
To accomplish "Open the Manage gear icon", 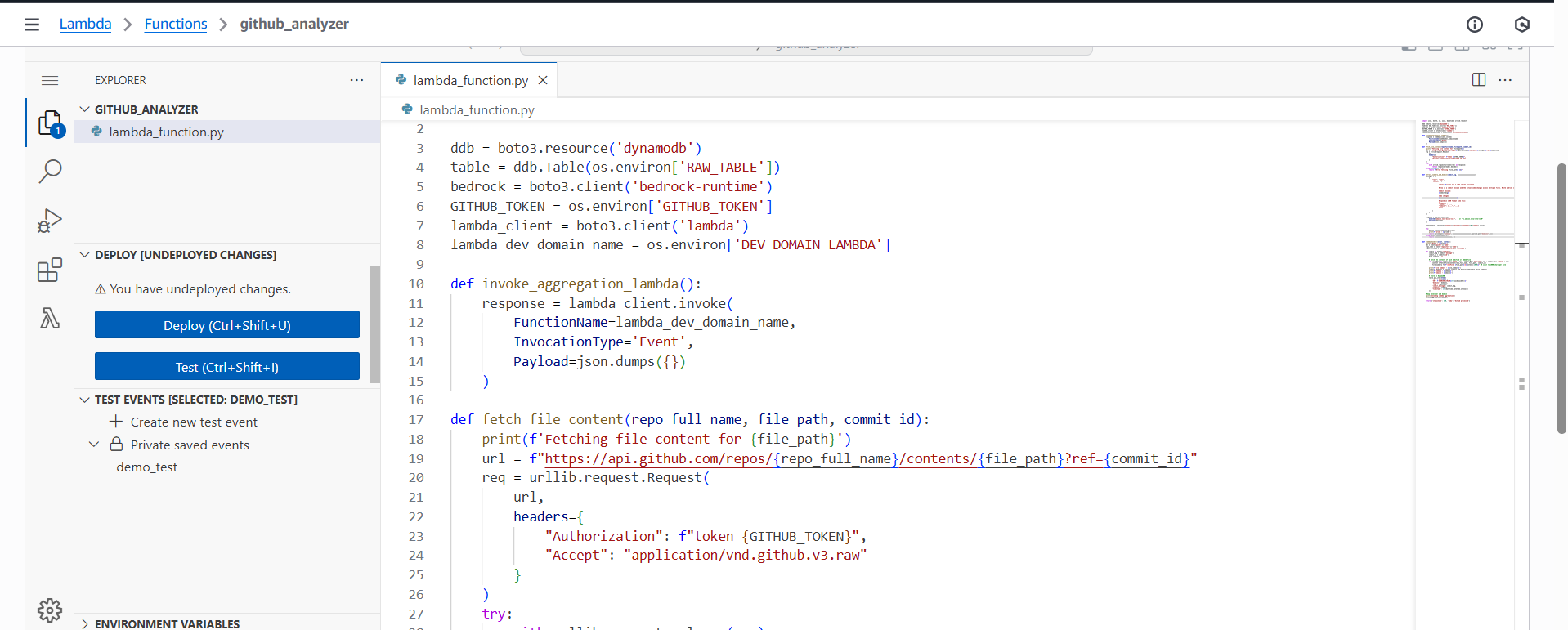I will [x=50, y=610].
